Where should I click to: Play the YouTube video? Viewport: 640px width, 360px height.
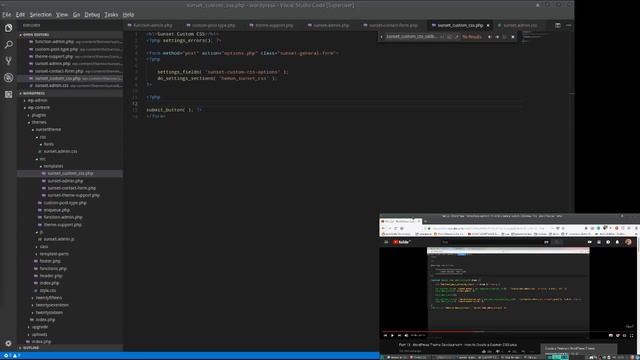pos(392,336)
